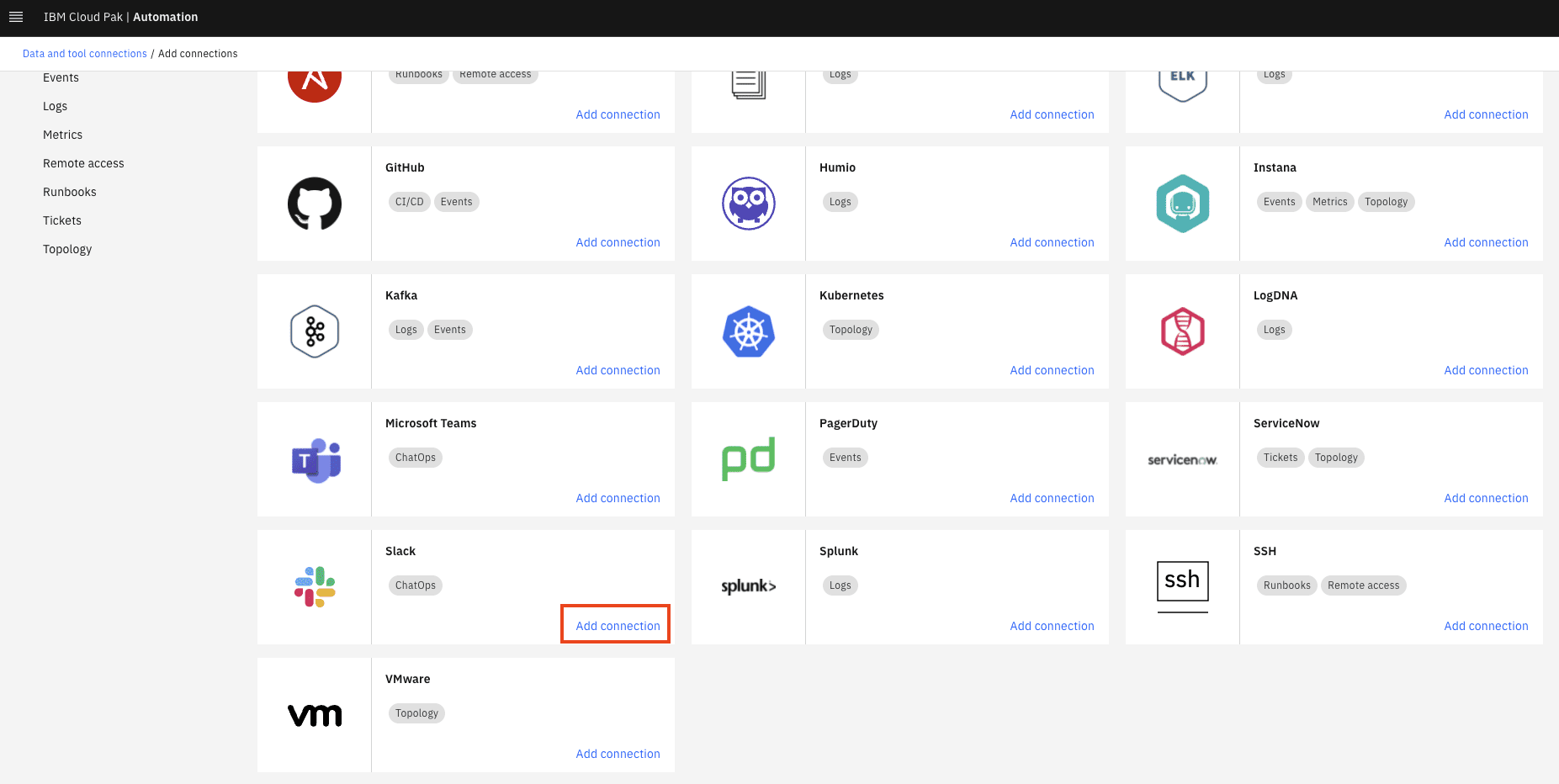Click the Logs tag on Kafka card

(406, 330)
